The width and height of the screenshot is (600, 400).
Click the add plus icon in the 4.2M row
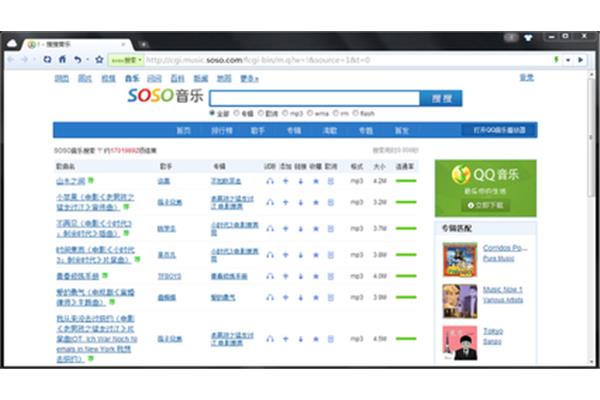(285, 181)
